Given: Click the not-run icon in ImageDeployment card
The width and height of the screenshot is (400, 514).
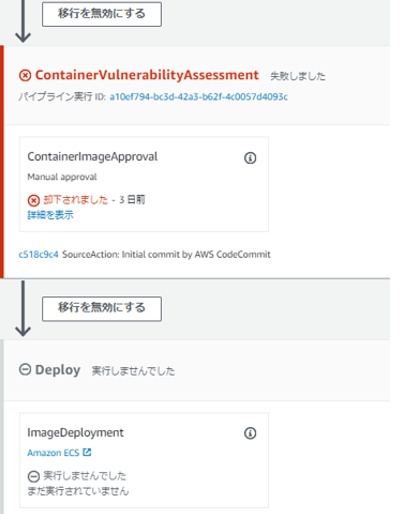Looking at the screenshot, I should (x=33, y=477).
